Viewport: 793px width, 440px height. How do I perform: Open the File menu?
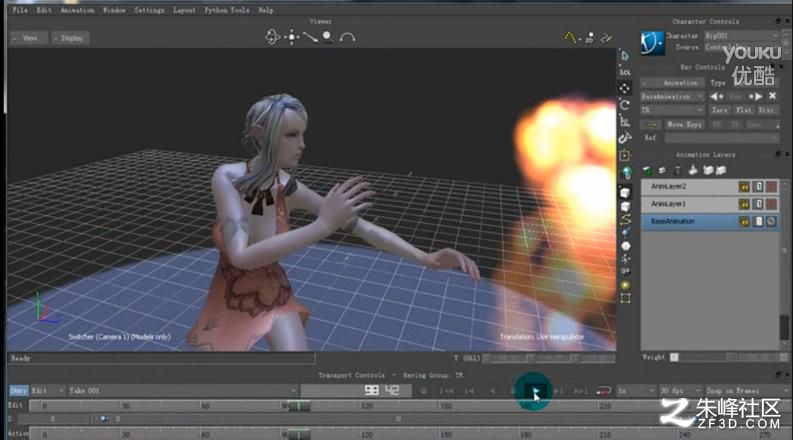(x=20, y=10)
